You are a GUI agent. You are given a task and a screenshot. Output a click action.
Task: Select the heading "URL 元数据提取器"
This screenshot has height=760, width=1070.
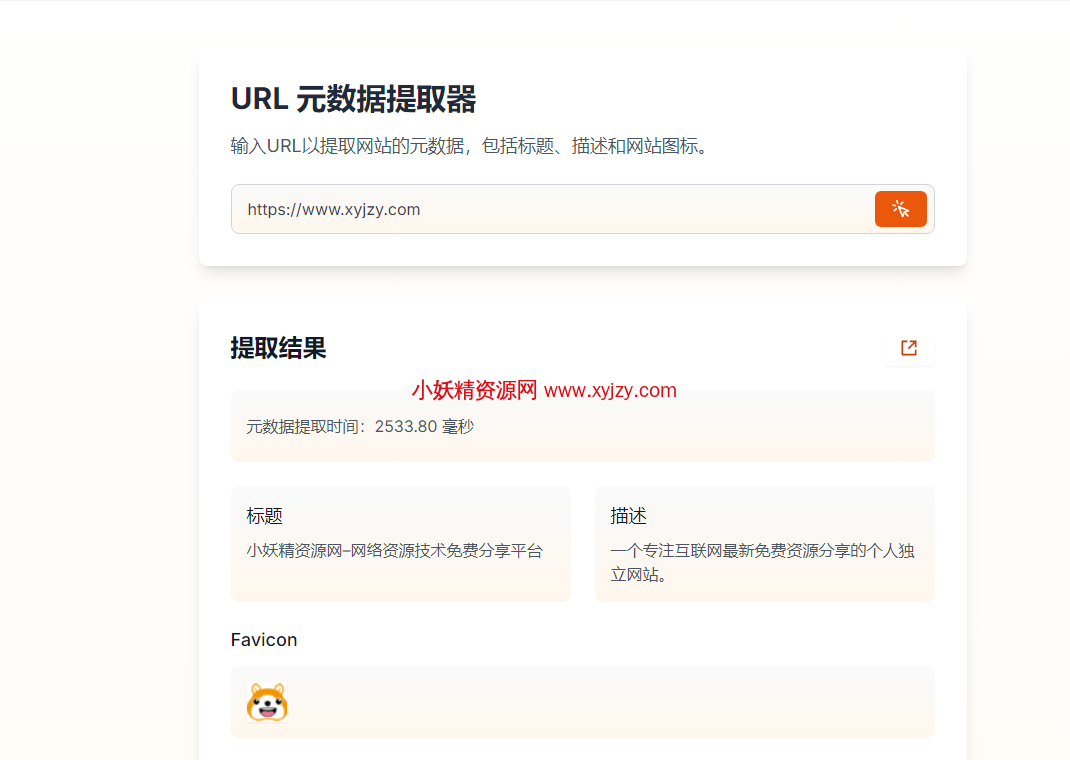click(x=353, y=99)
